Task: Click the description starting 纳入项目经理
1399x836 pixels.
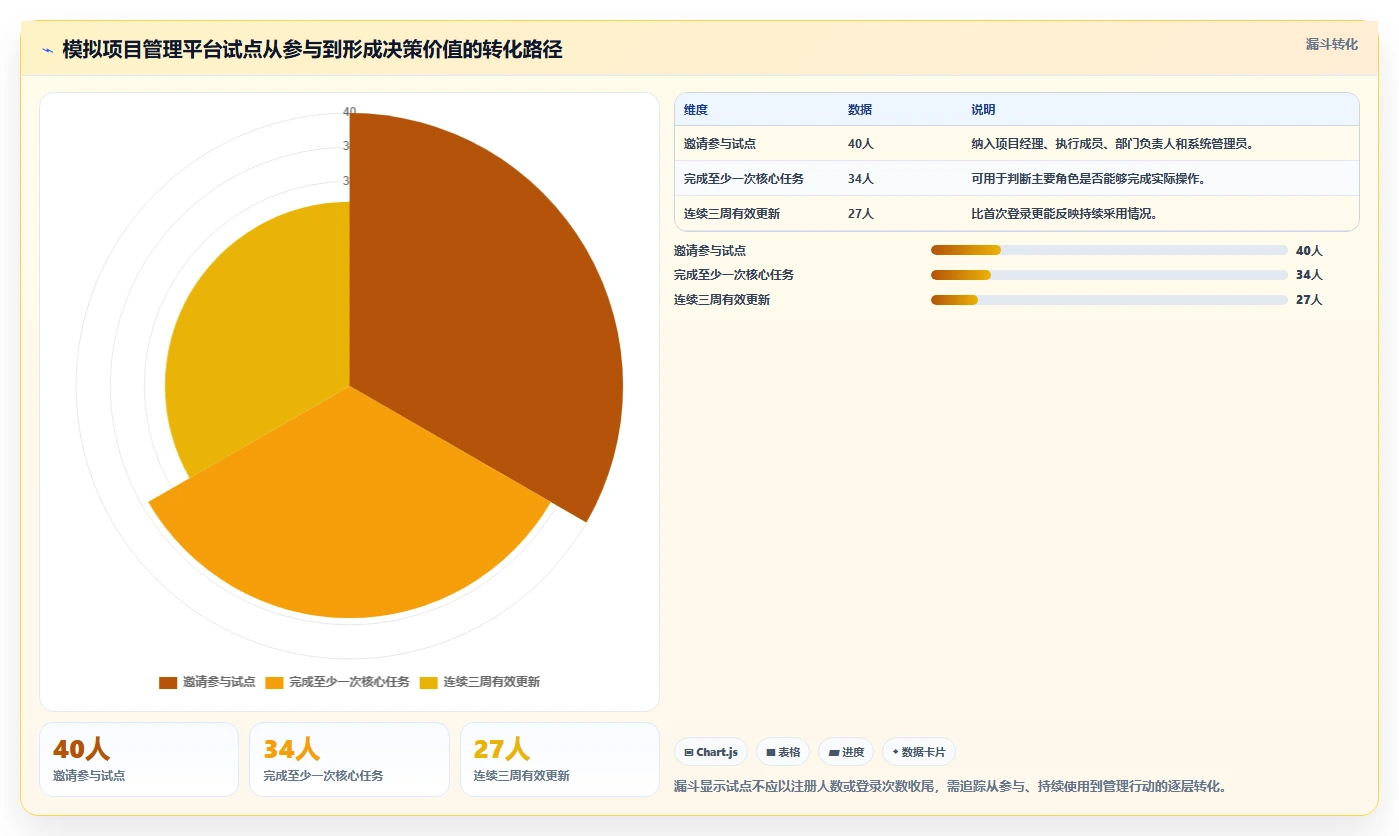Action: (x=1113, y=144)
